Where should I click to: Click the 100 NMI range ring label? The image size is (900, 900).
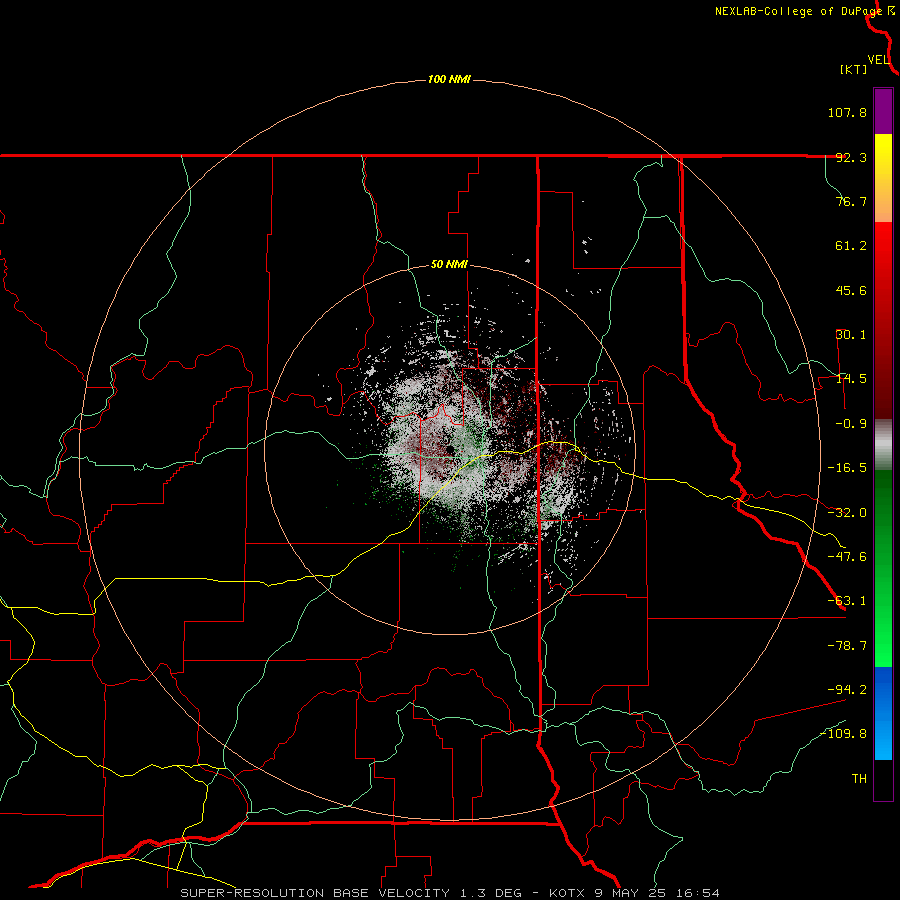point(449,79)
